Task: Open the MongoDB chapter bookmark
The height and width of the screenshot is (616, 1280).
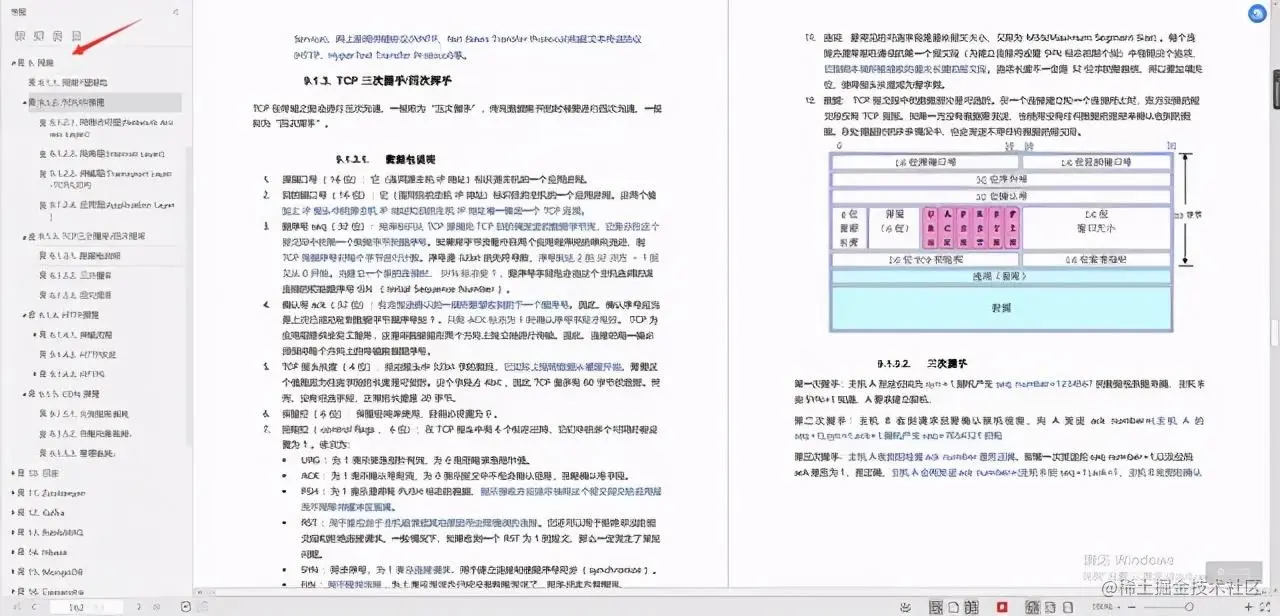Action: tap(50, 572)
